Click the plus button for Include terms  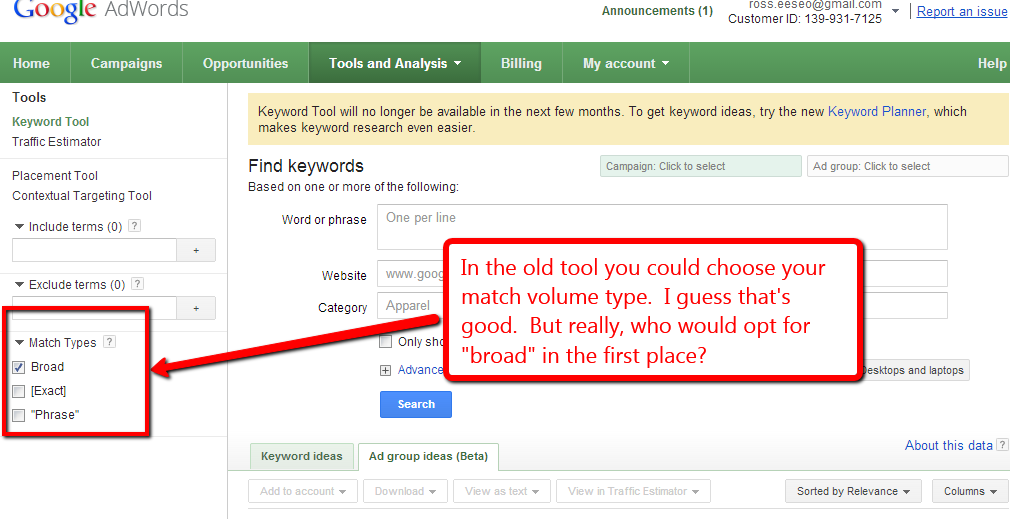[196, 250]
